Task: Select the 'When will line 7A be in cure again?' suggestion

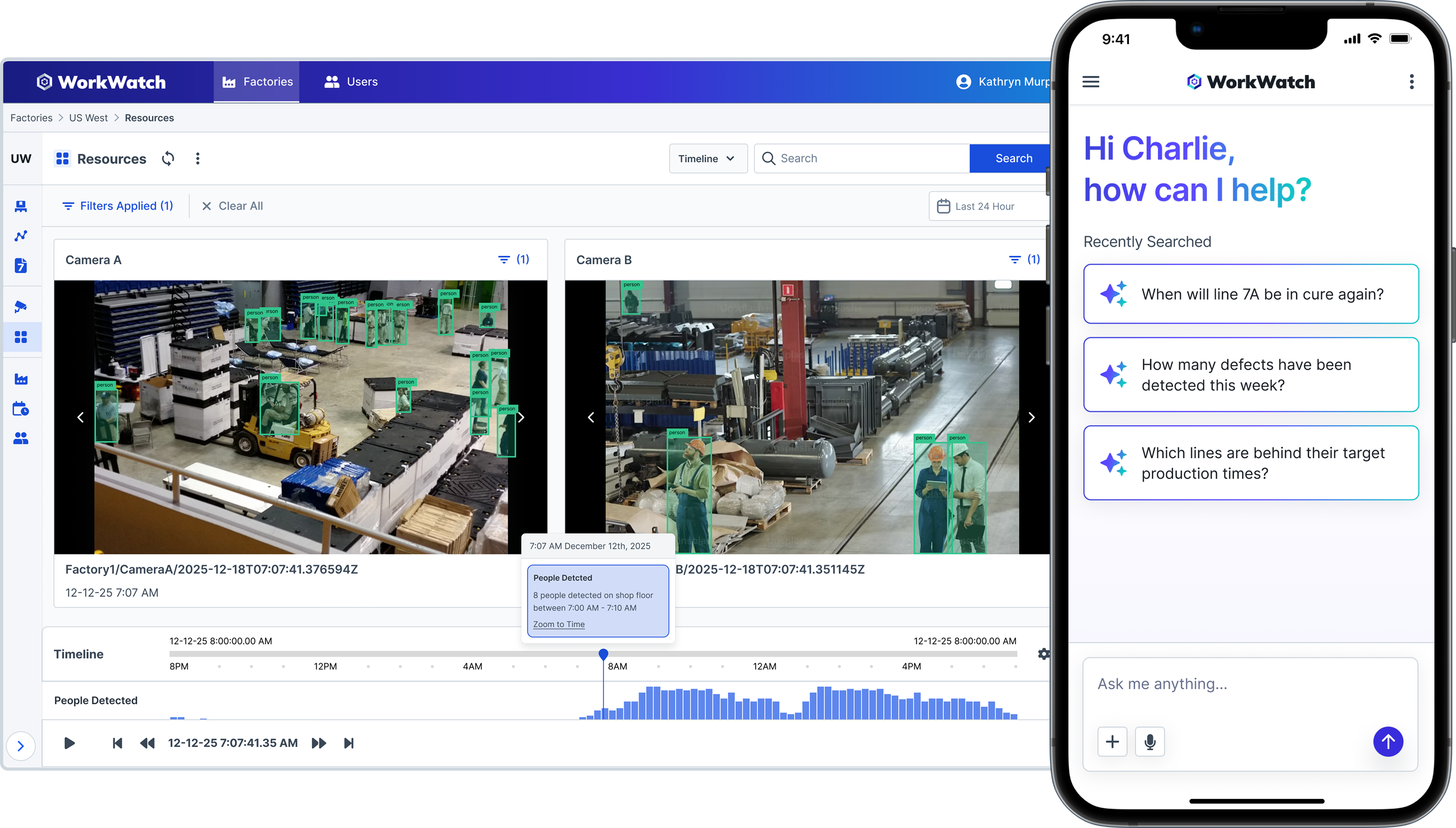Action: pos(1250,294)
